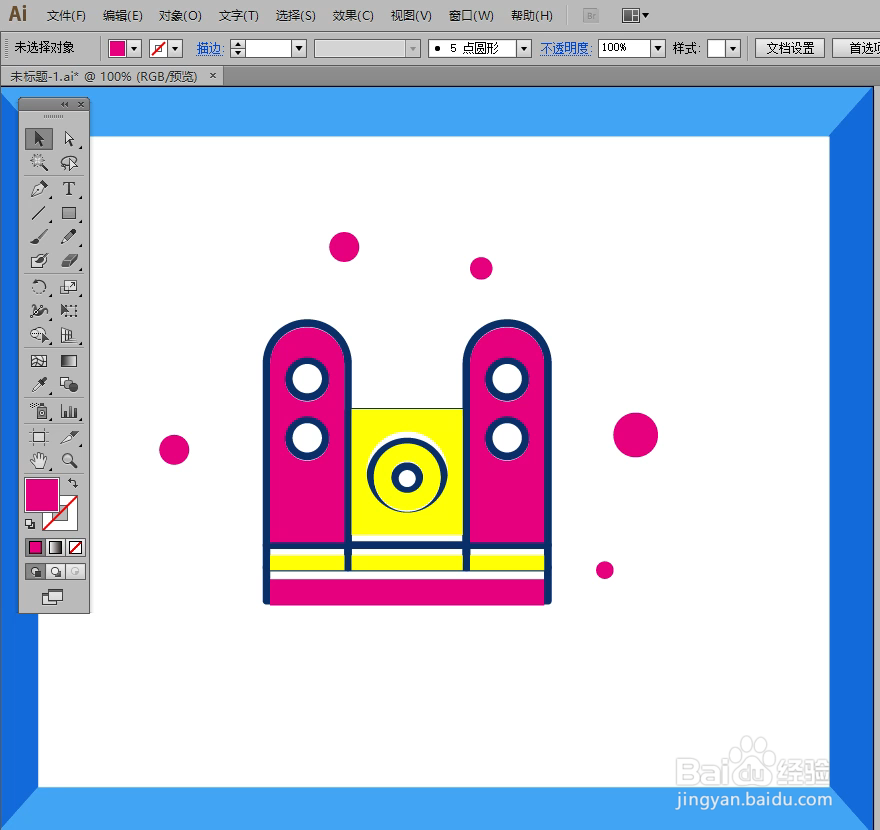Activate the Column Graph tool
This screenshot has width=880, height=830.
[x=69, y=411]
